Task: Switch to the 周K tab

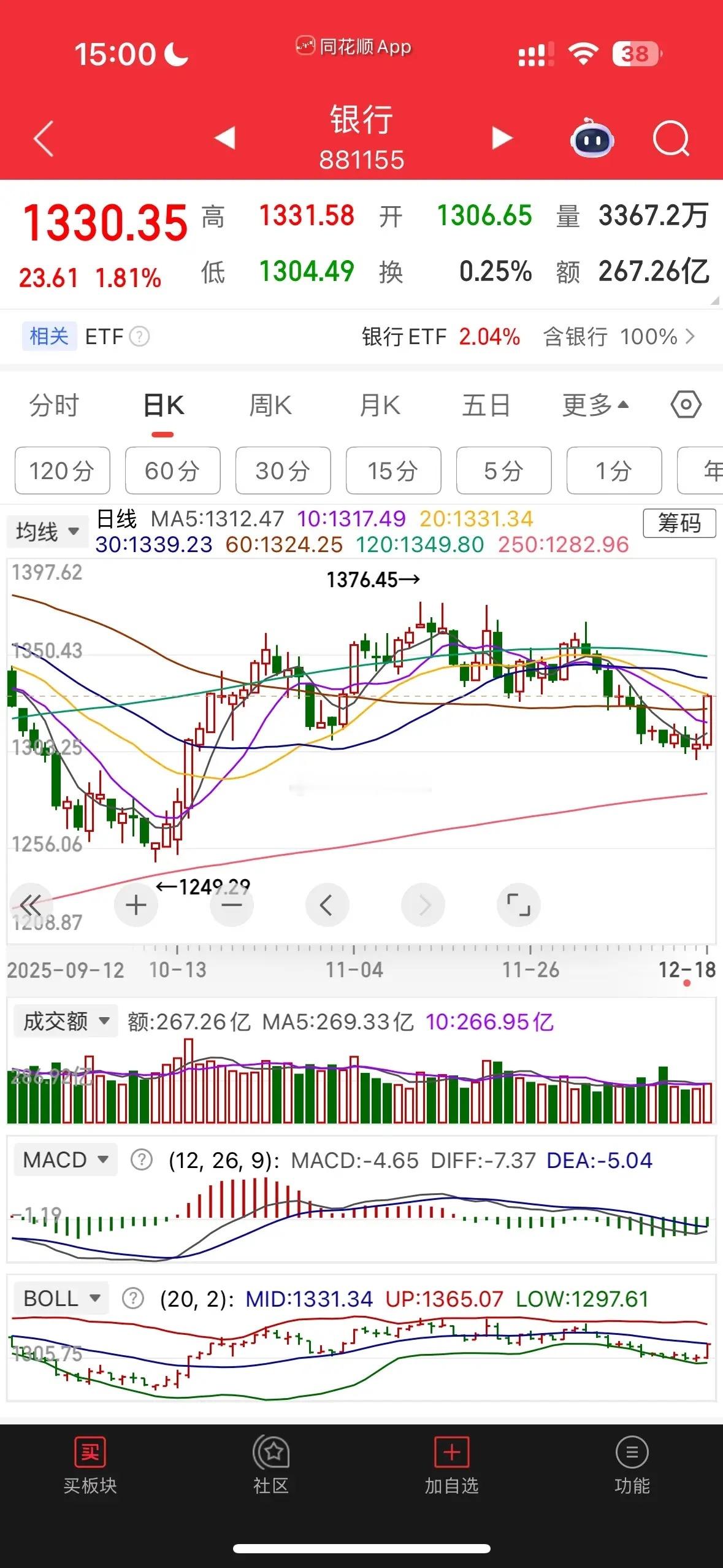Action: [x=270, y=405]
